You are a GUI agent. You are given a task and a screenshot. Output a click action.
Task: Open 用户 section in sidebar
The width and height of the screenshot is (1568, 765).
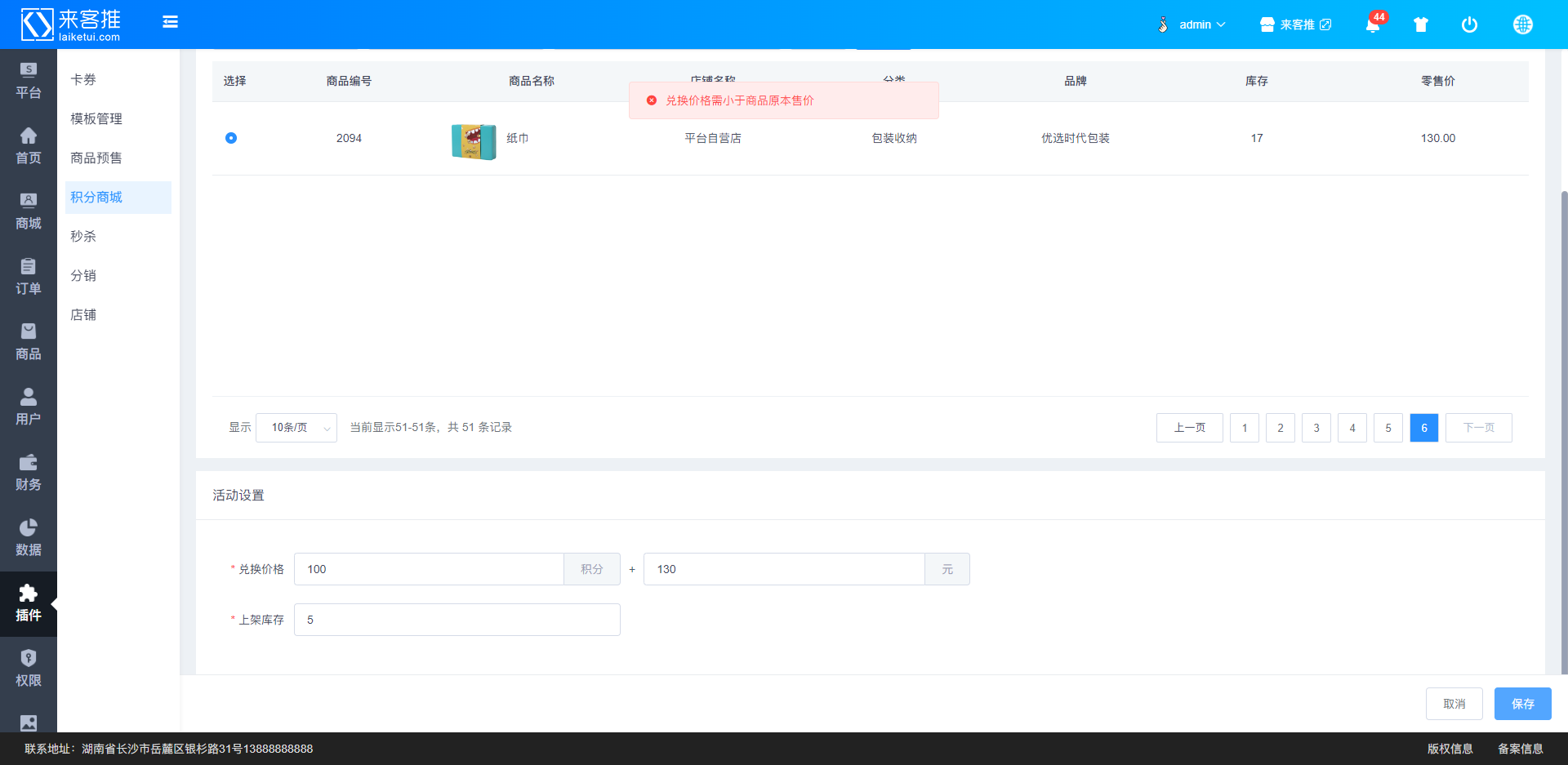tap(29, 407)
